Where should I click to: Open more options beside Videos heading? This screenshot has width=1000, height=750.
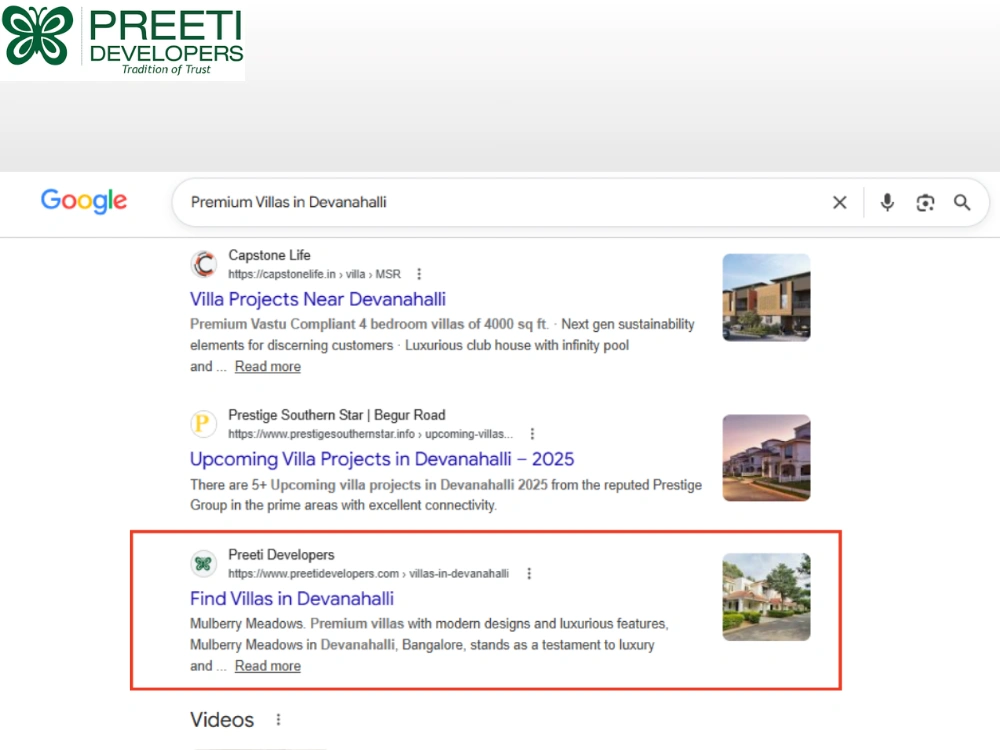point(278,720)
